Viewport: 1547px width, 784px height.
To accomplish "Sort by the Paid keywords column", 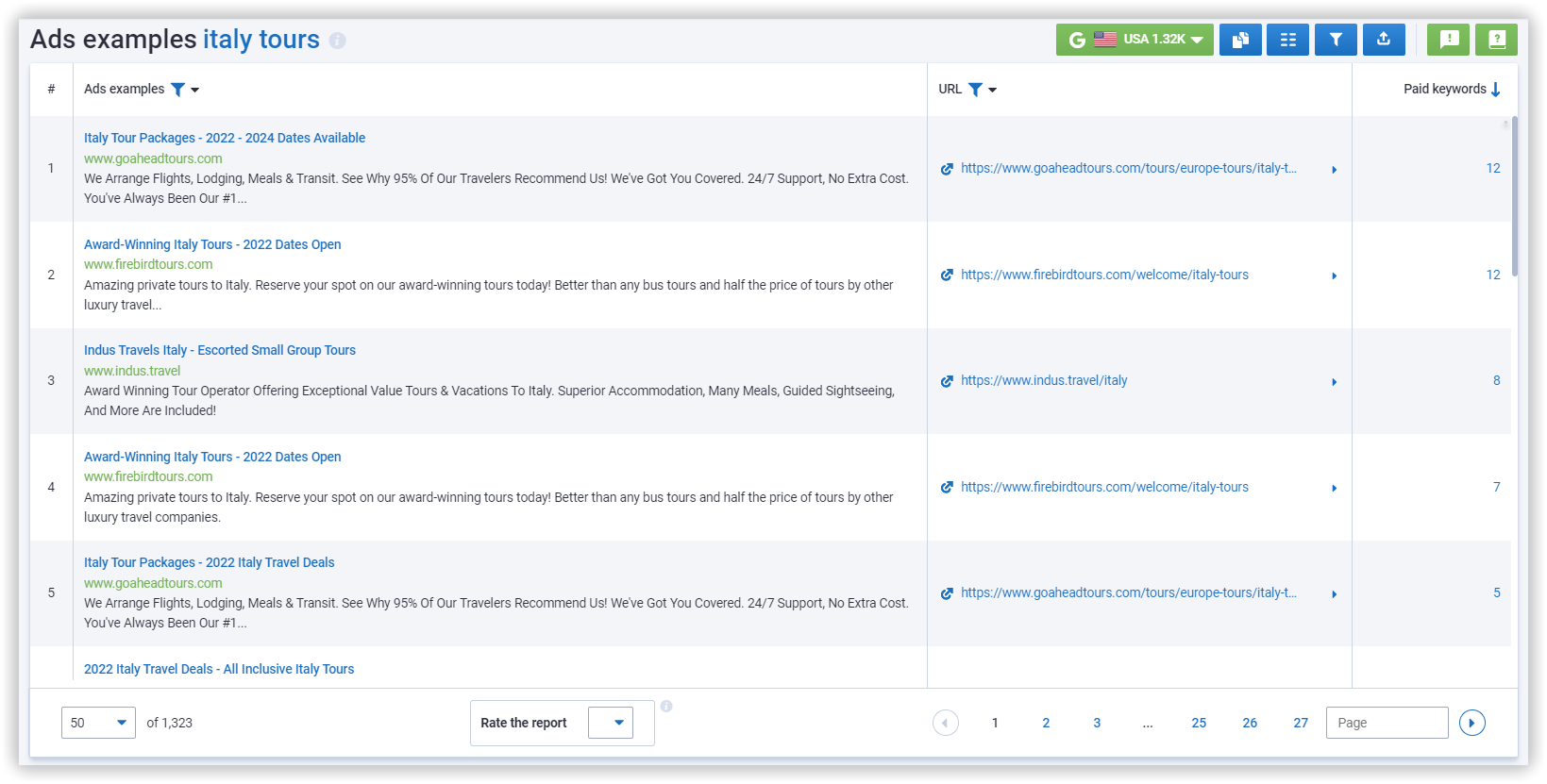I will 1452,90.
